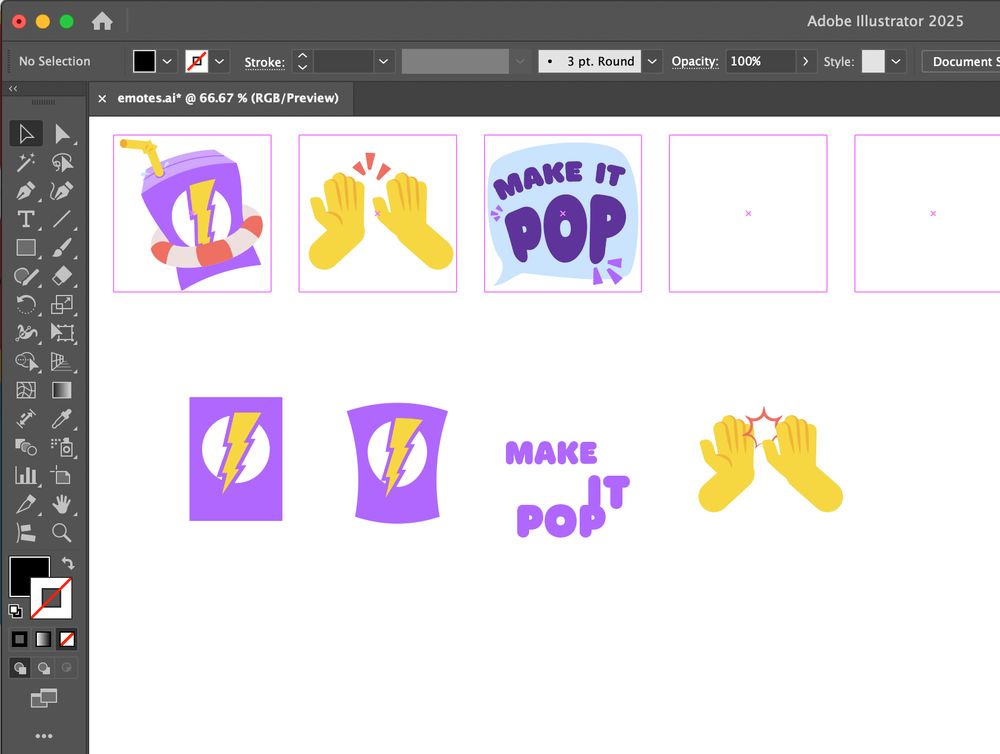Select the Rotate tool
The image size is (1000, 754).
[26, 304]
